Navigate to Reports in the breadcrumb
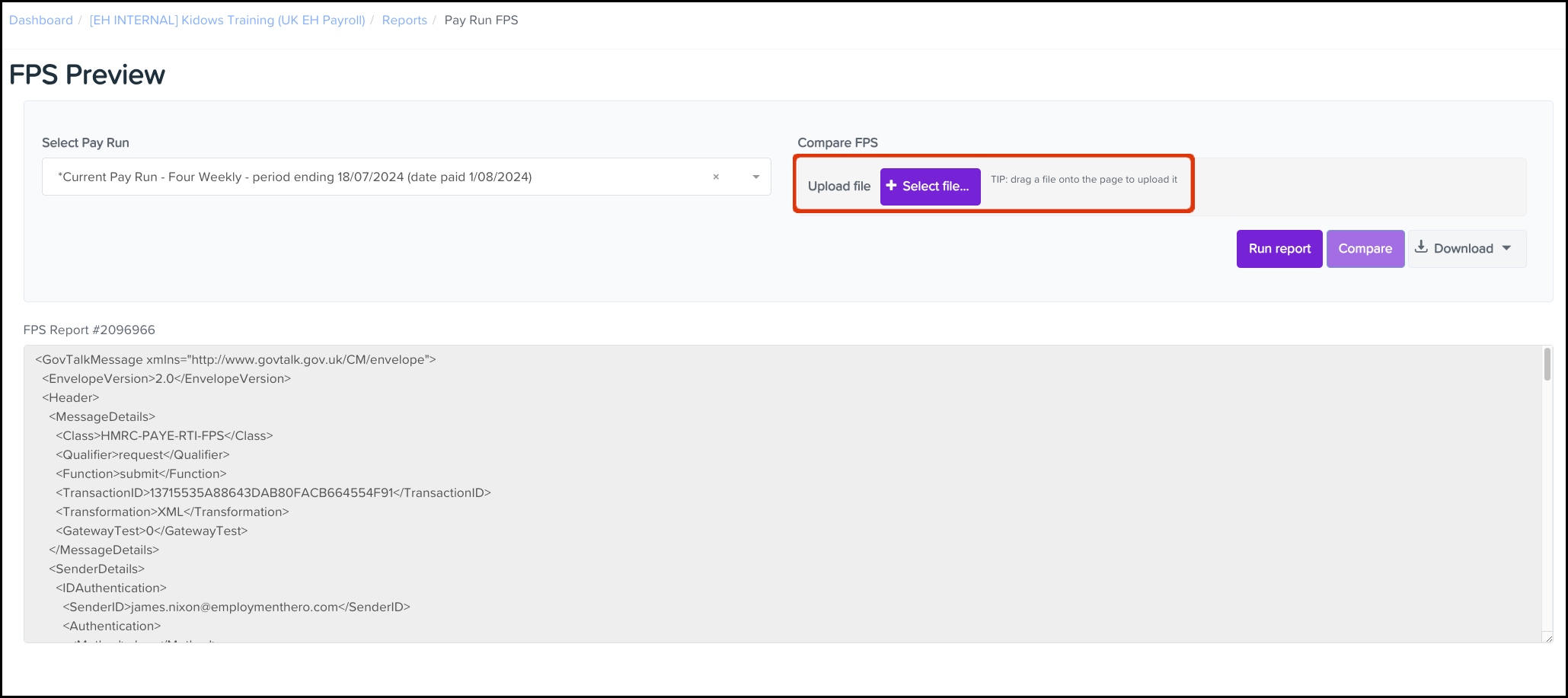The height and width of the screenshot is (698, 1568). pos(404,21)
